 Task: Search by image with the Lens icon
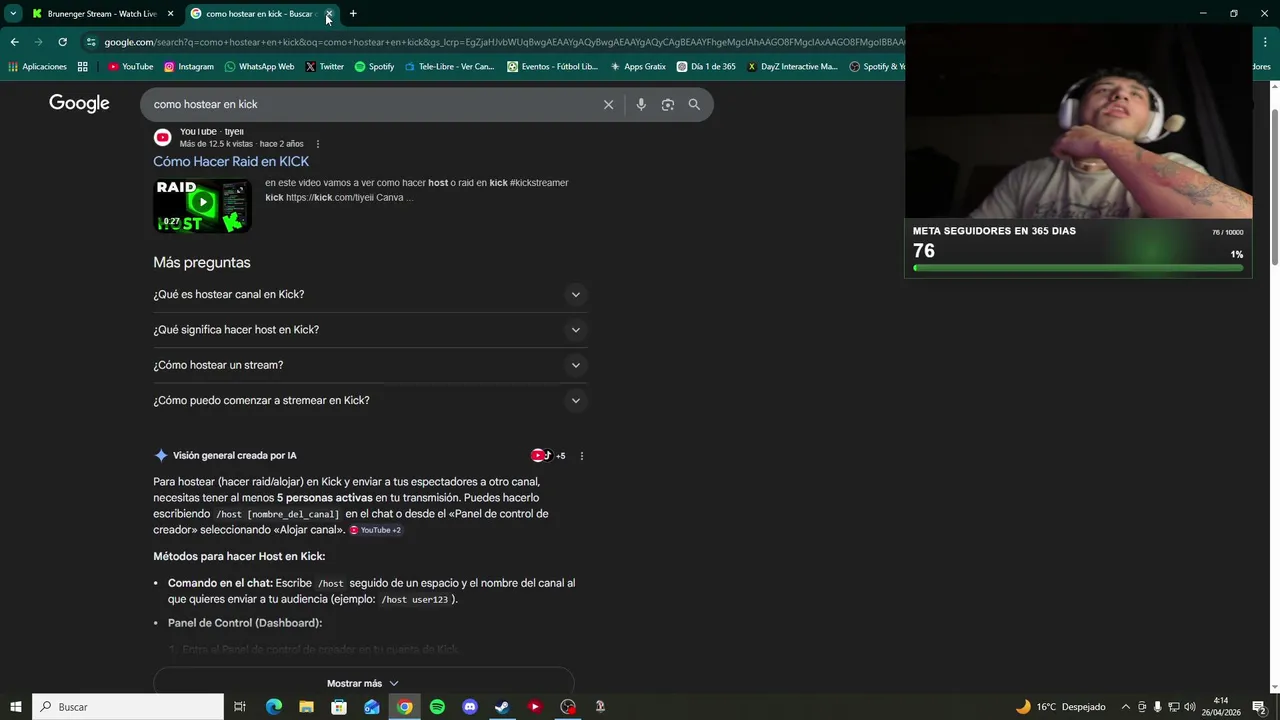tap(668, 104)
